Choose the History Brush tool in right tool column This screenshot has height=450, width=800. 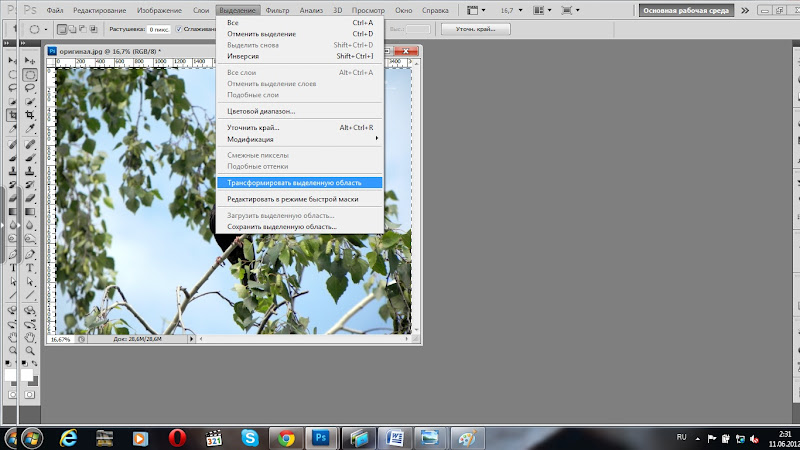pos(30,185)
